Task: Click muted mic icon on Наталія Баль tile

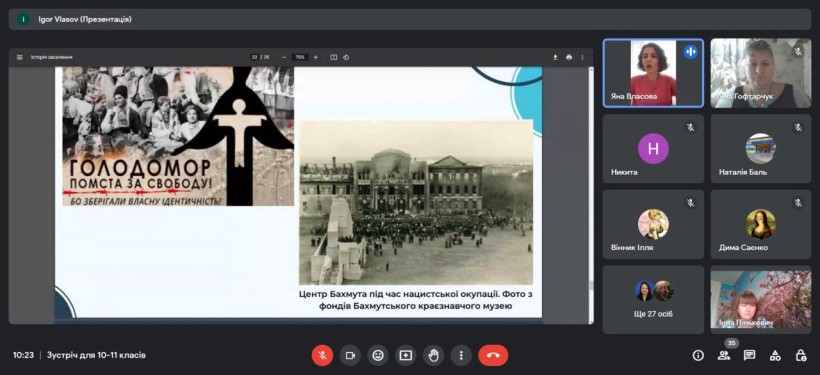Action: coord(798,127)
